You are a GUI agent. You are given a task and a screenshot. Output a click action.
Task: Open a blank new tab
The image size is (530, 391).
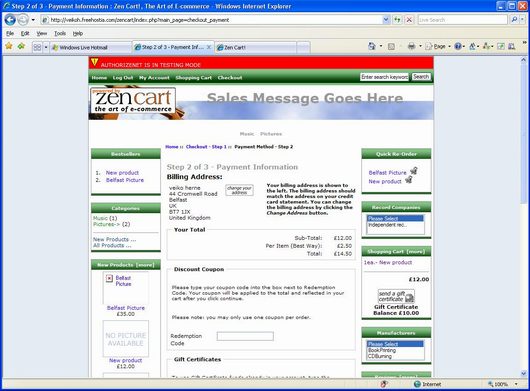click(303, 48)
